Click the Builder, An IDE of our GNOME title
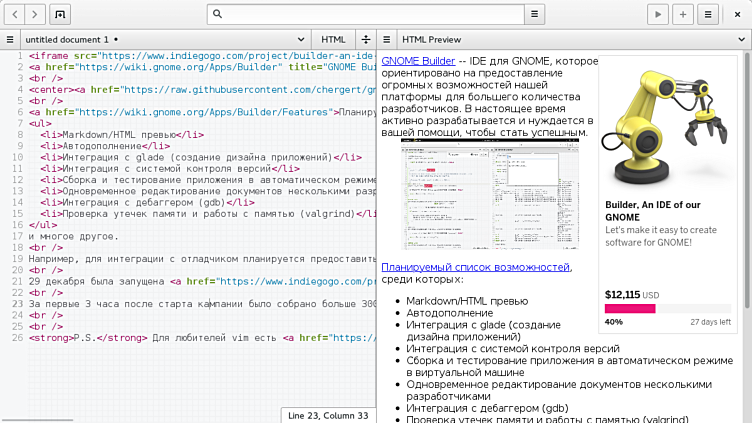This screenshot has height=423, width=752. click(653, 211)
